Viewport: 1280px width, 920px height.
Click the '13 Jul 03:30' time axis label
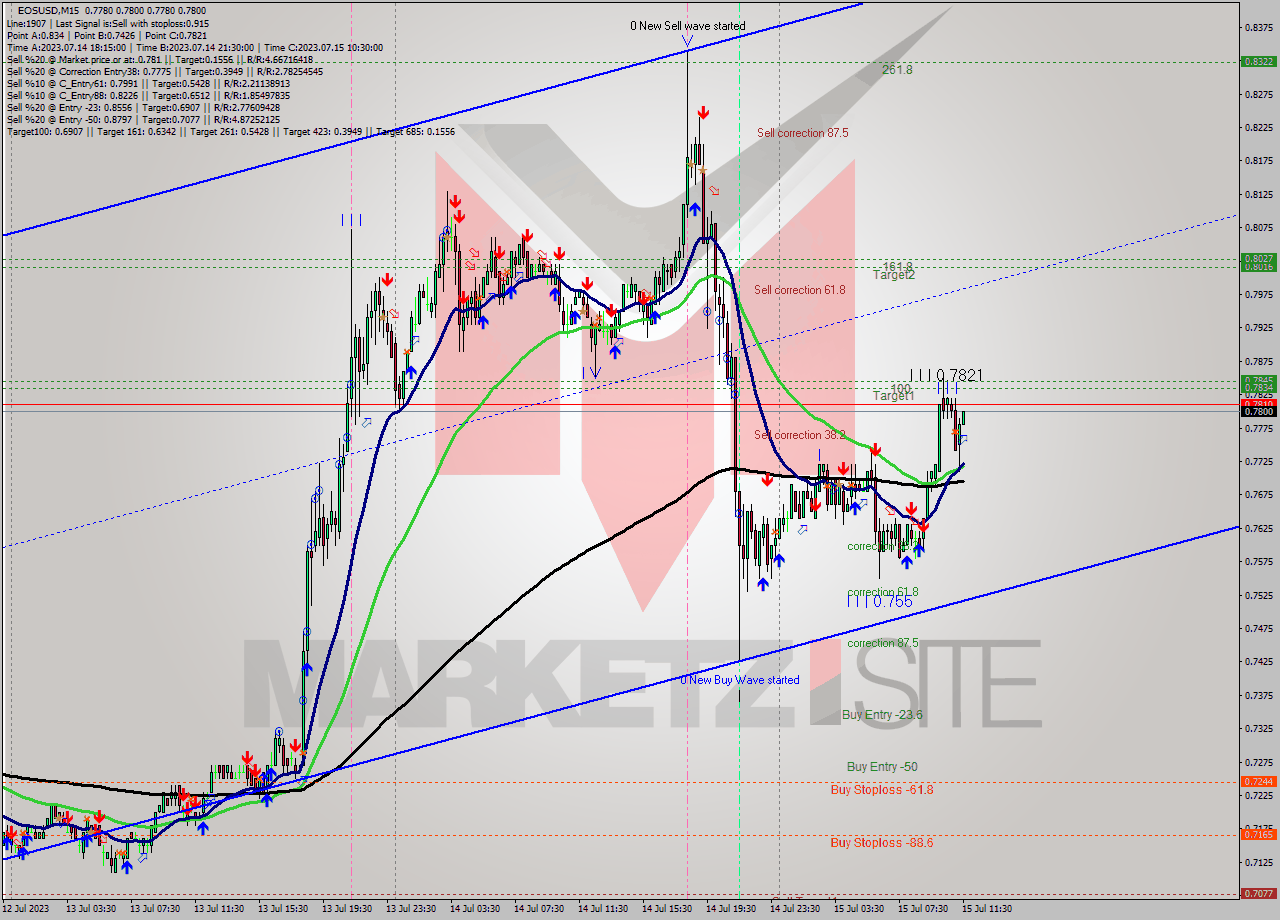(x=92, y=909)
